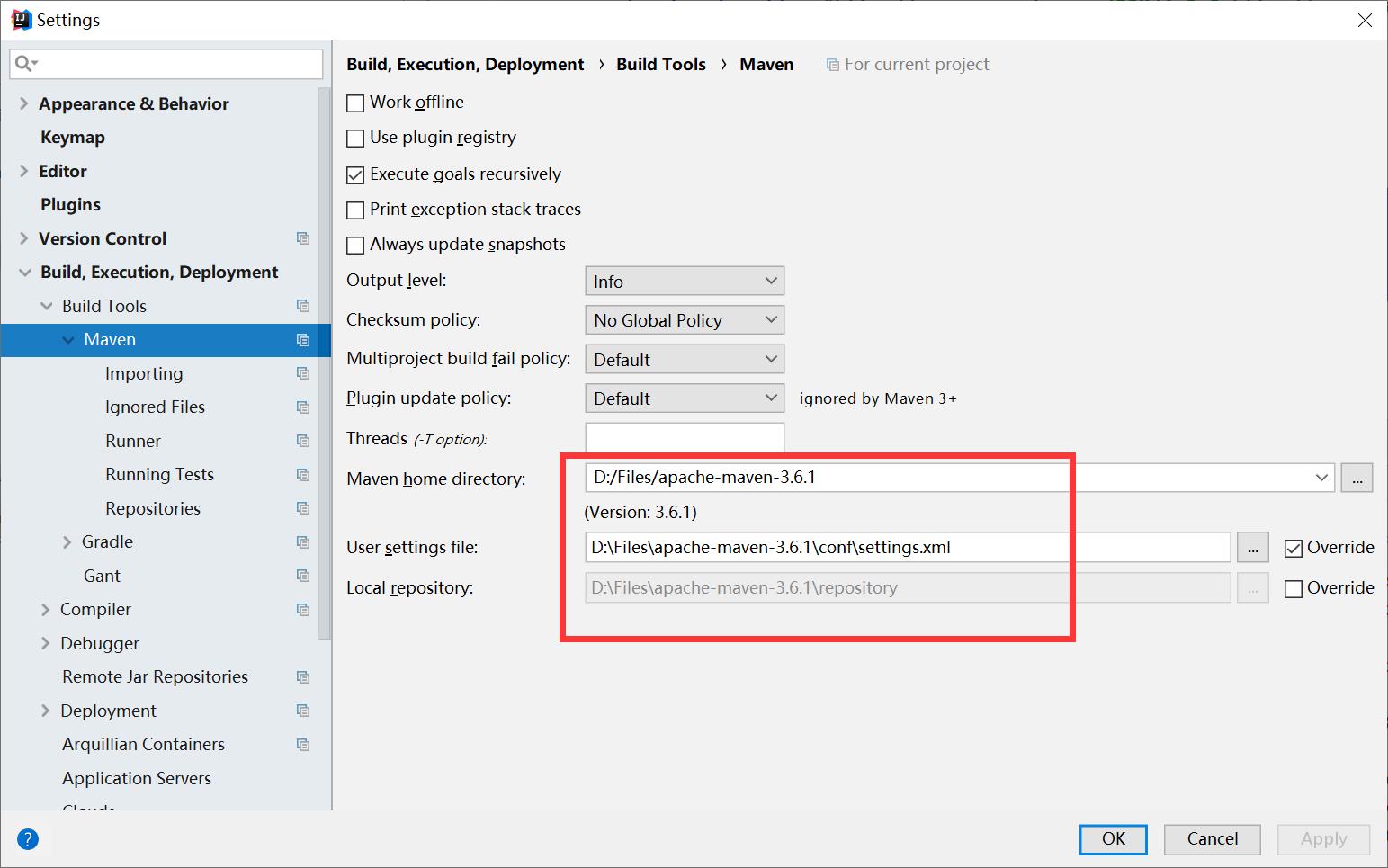Open Repositories under Maven
The width and height of the screenshot is (1388, 868).
pos(153,508)
